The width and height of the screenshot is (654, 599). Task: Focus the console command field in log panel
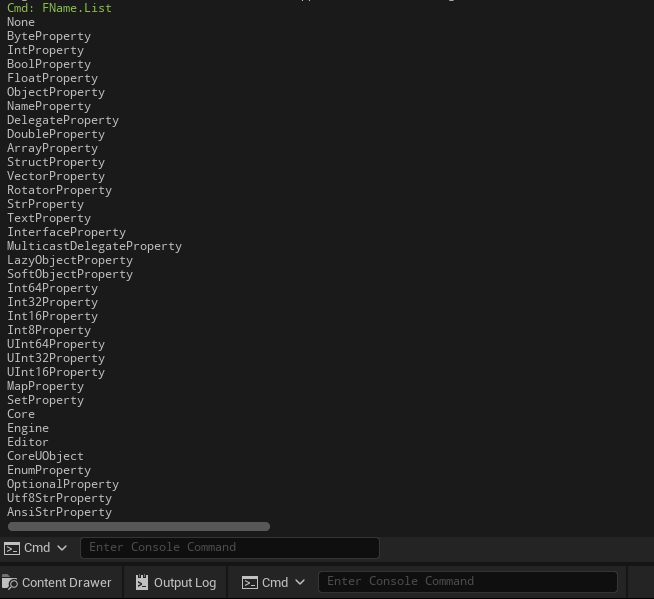click(230, 547)
